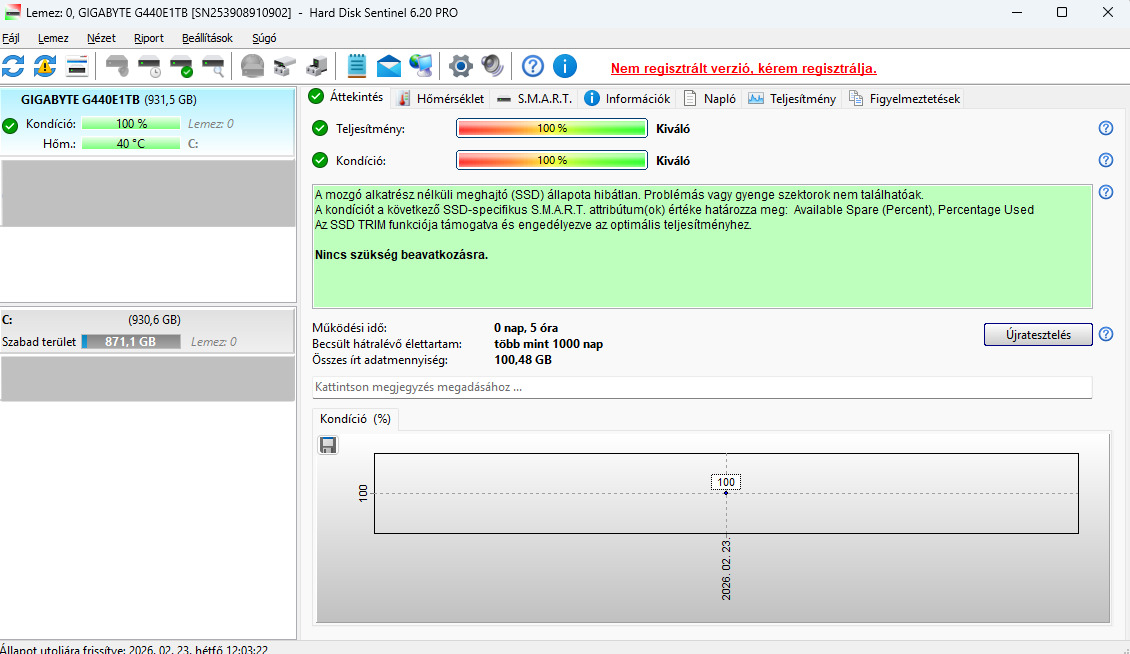
Task: Save the graph with the floppy icon
Action: (x=328, y=445)
